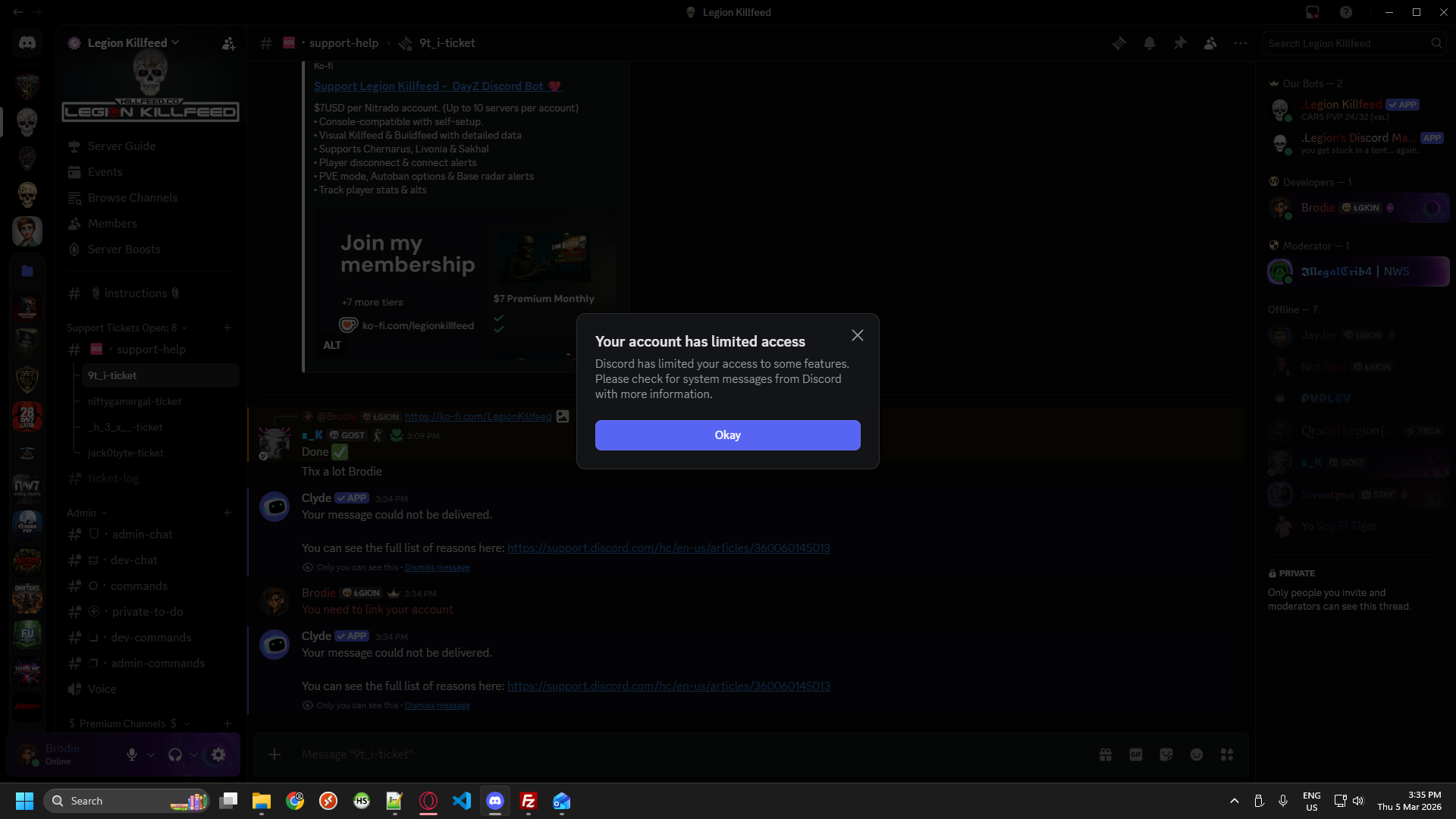Open the niftygamergal-ticket thread
Screen dimensions: 1456x819
[161, 401]
